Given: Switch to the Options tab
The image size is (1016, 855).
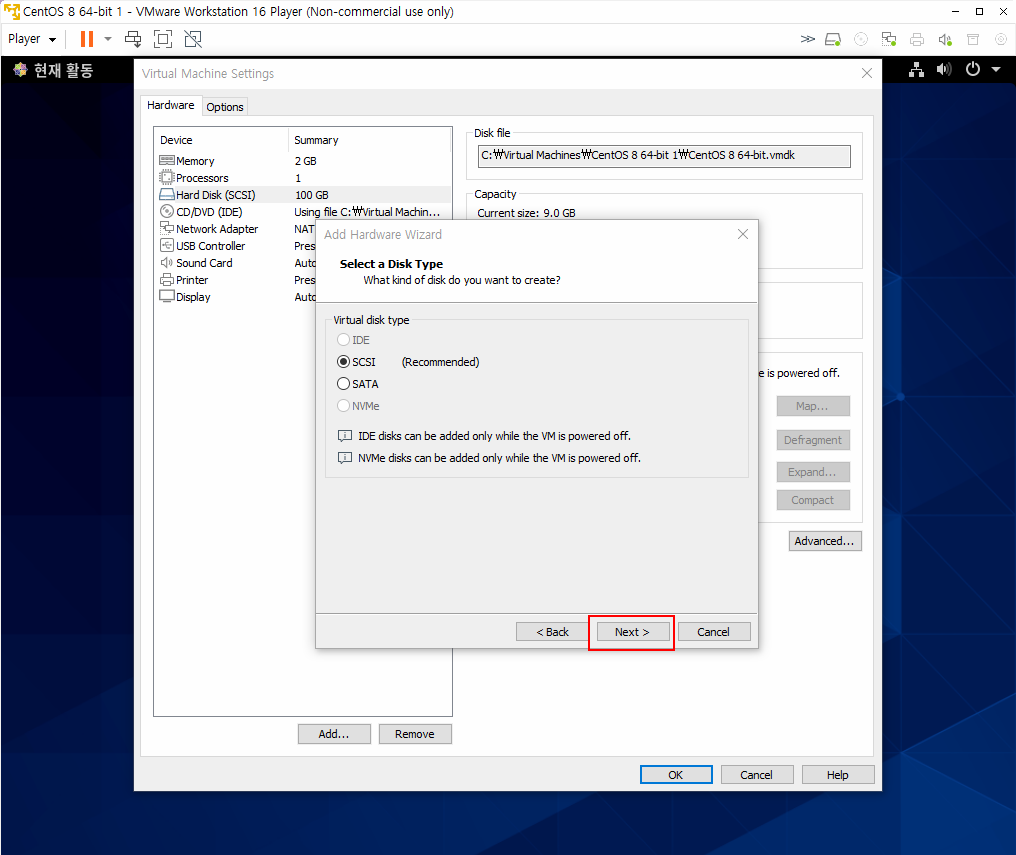Looking at the screenshot, I should point(225,107).
